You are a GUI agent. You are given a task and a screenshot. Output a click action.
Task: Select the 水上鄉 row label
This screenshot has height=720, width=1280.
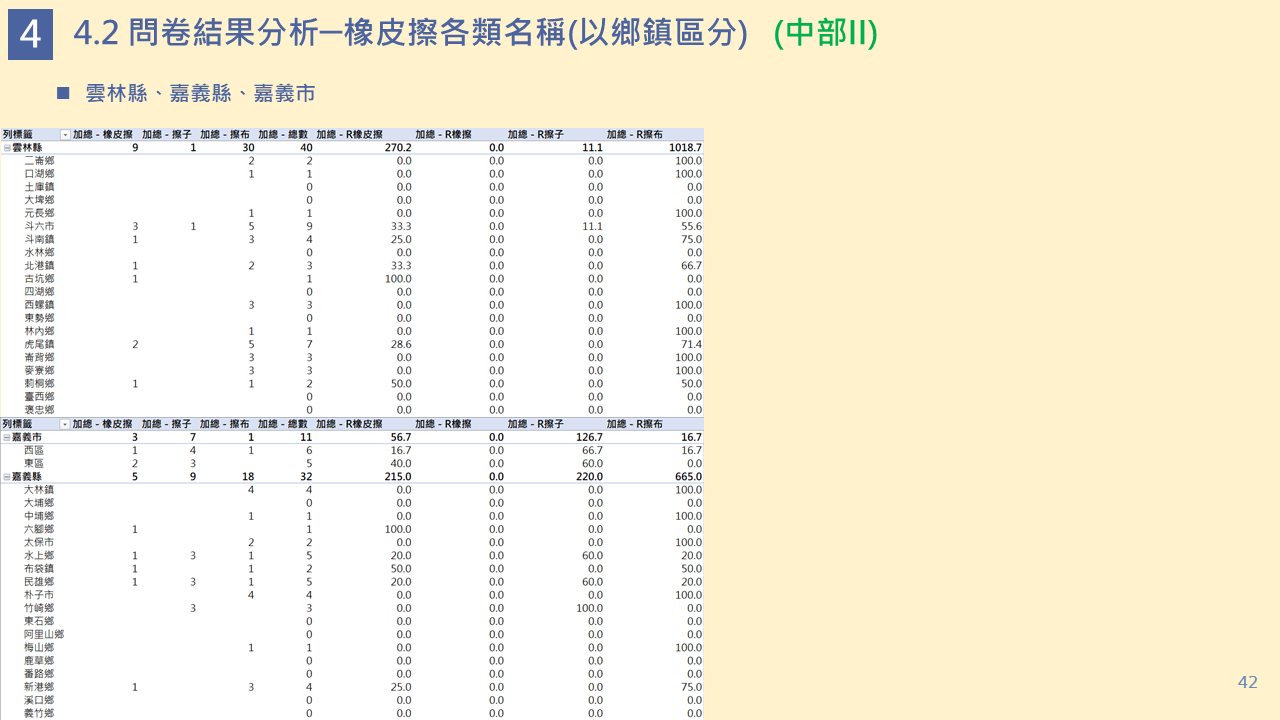point(39,555)
